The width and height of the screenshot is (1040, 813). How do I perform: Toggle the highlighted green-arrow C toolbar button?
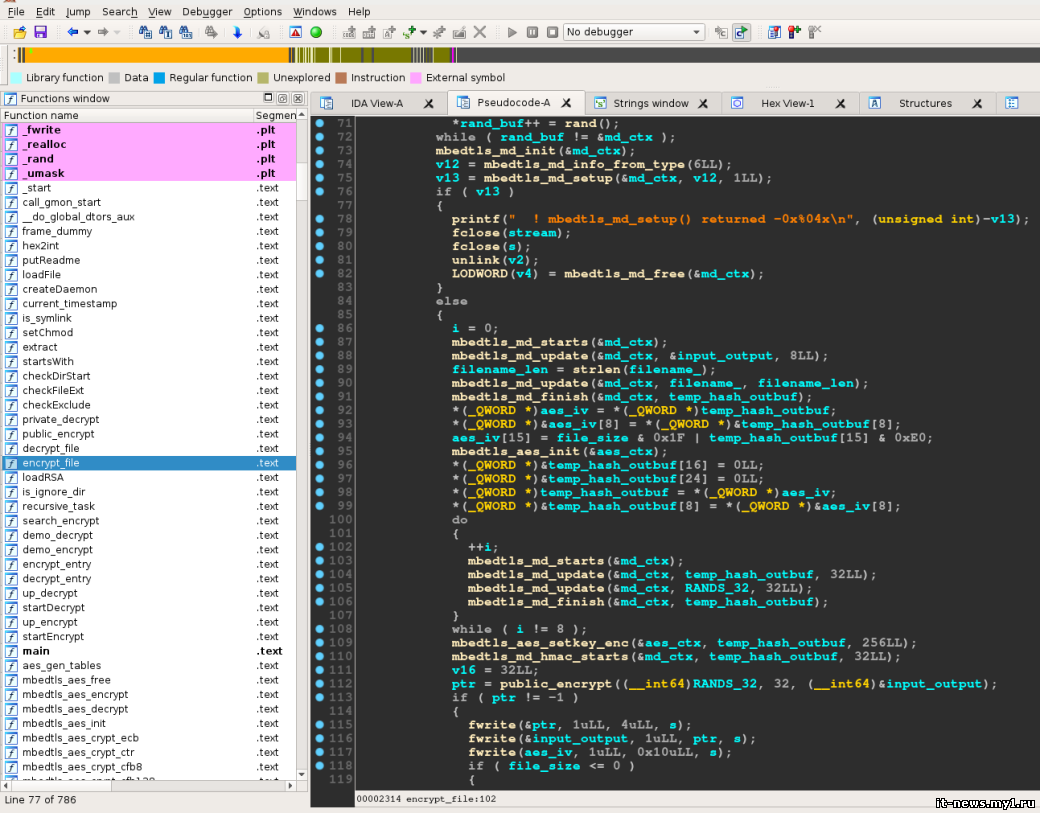(x=741, y=32)
